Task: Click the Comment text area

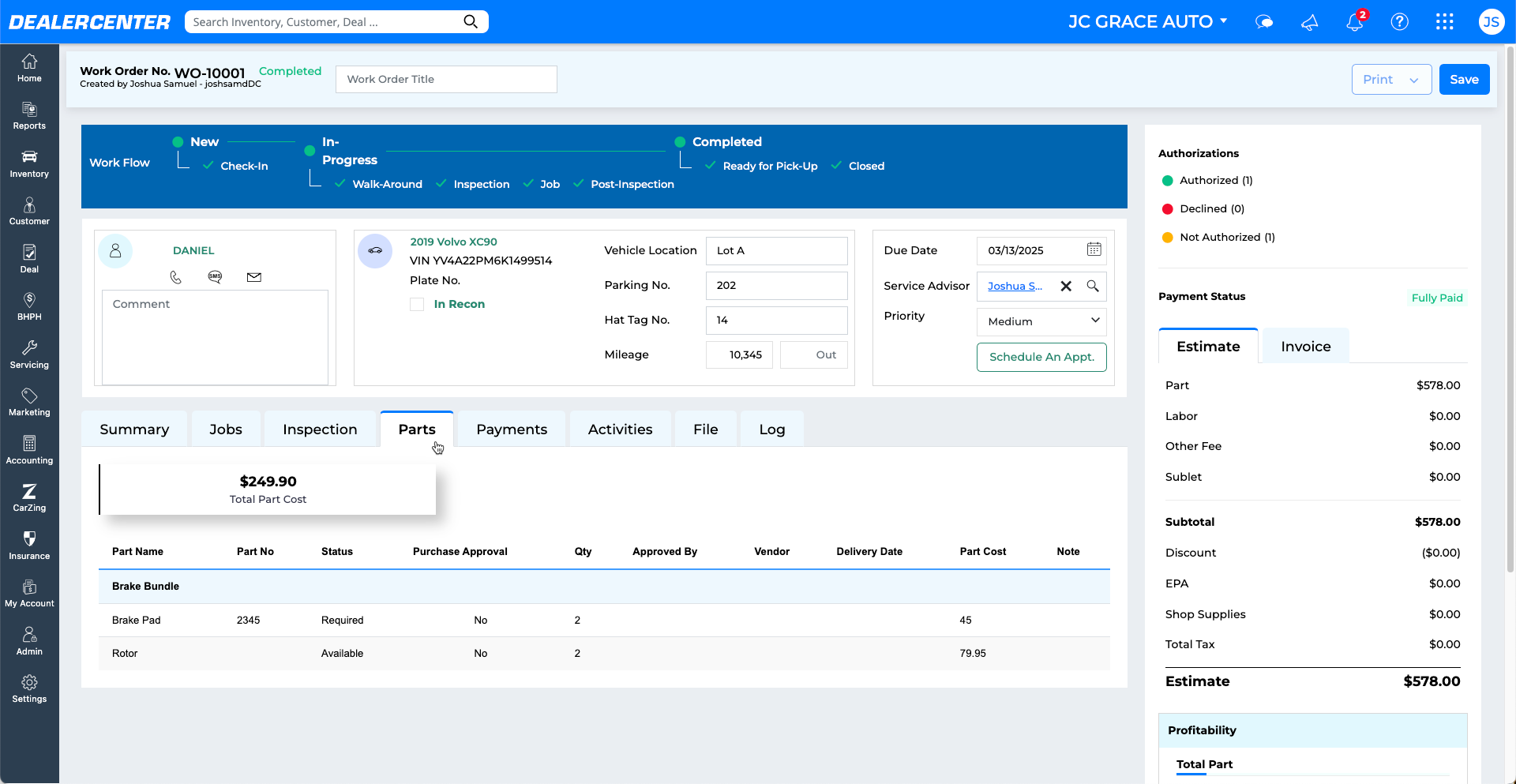Action: coord(215,337)
